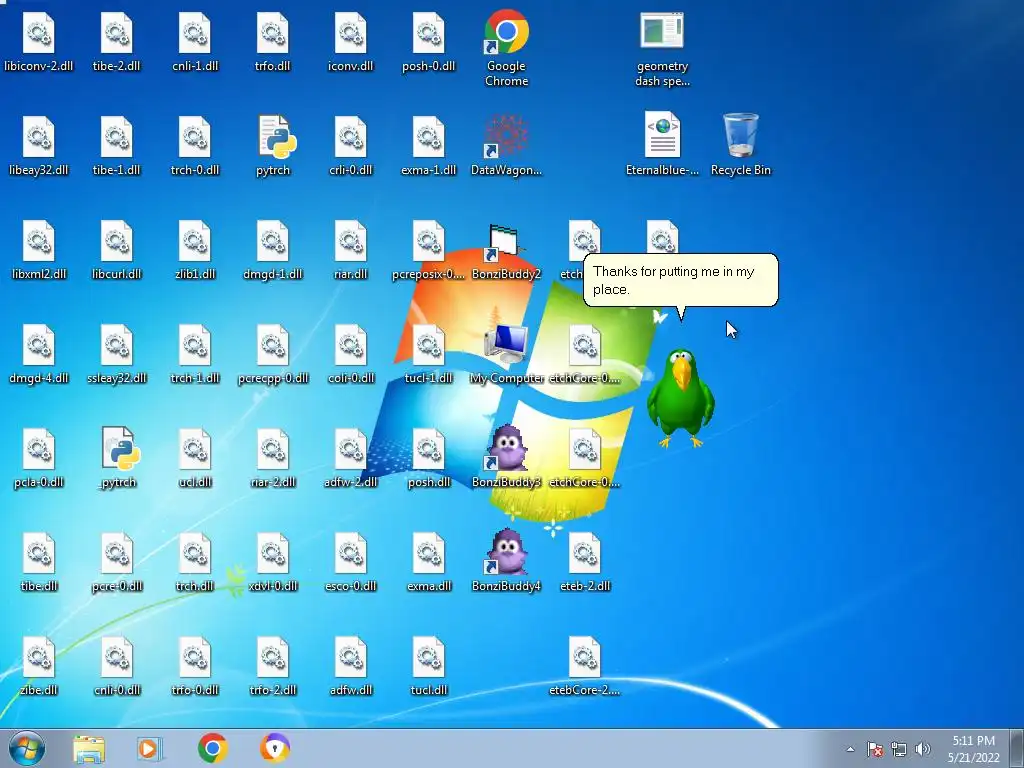
Task: Open the Eternalblue document icon
Action: click(662, 144)
